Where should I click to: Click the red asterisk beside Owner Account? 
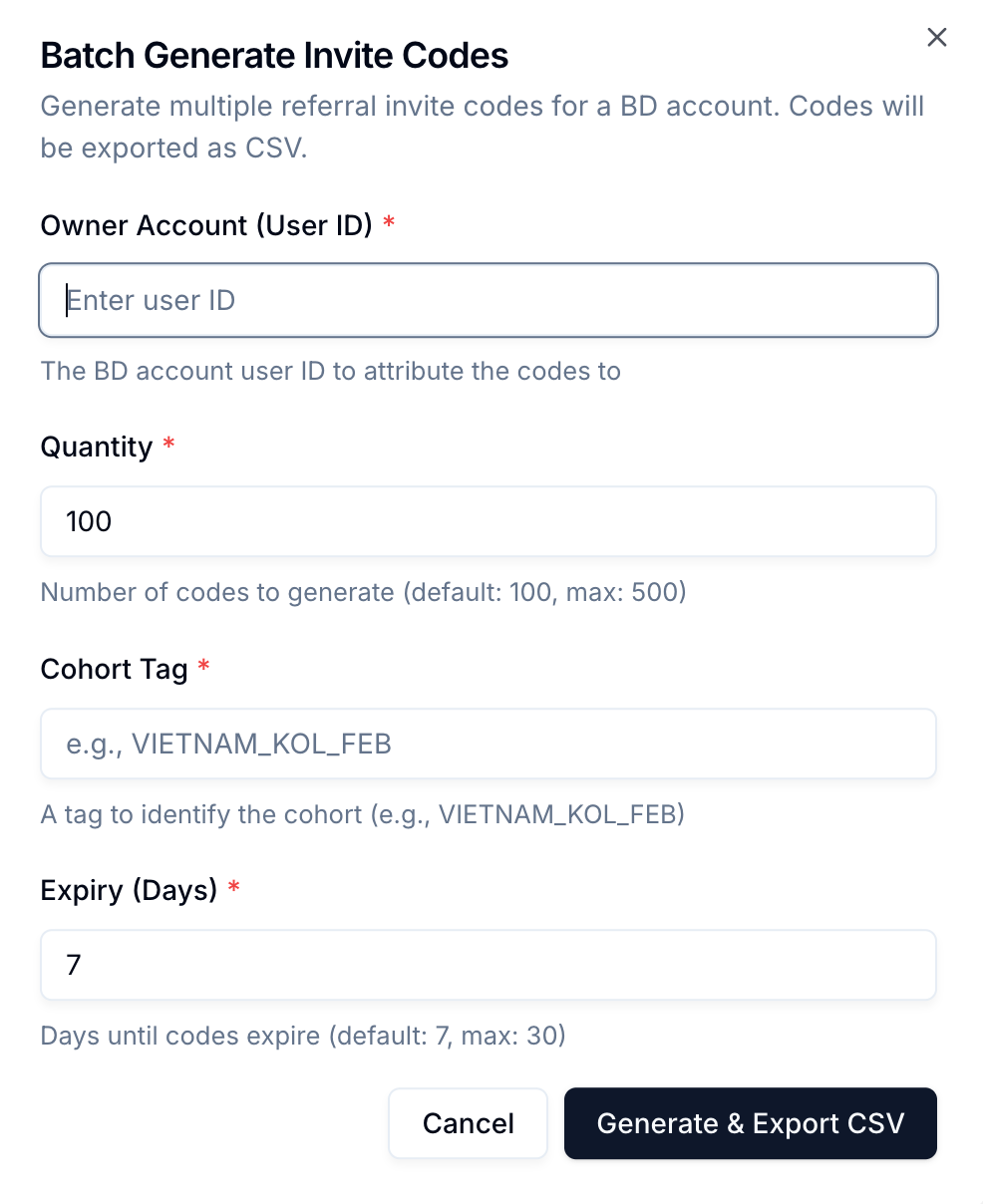[389, 223]
